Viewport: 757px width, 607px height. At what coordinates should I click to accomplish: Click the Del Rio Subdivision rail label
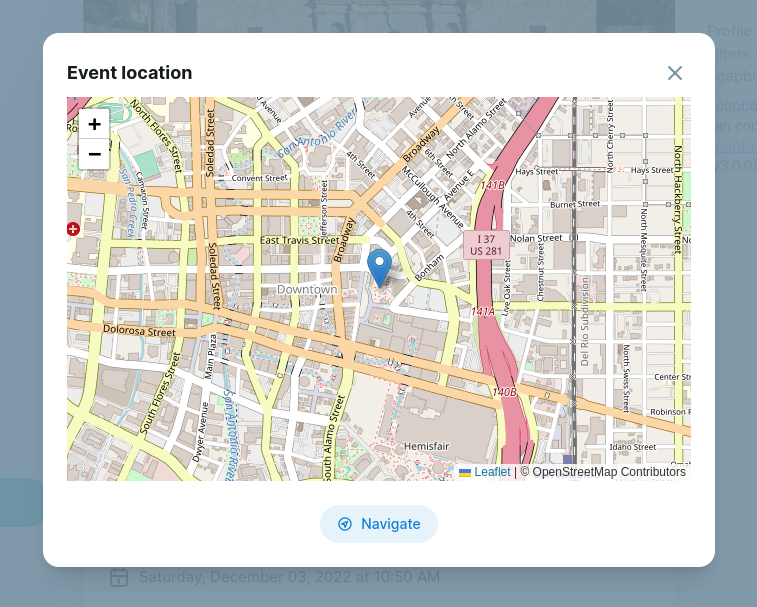click(x=585, y=322)
